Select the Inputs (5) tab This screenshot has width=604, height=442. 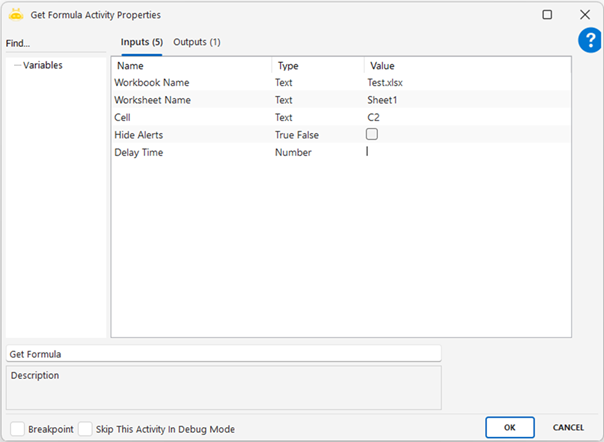(x=141, y=42)
